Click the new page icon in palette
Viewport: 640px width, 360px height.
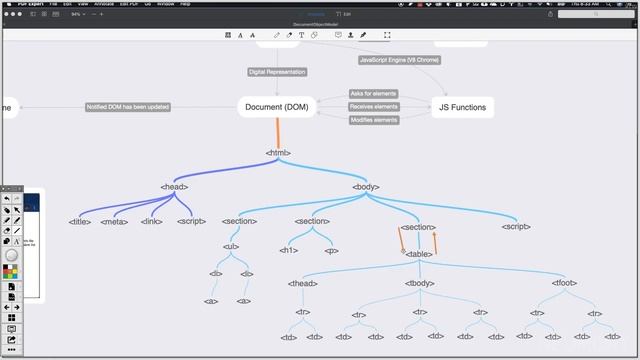[11, 287]
